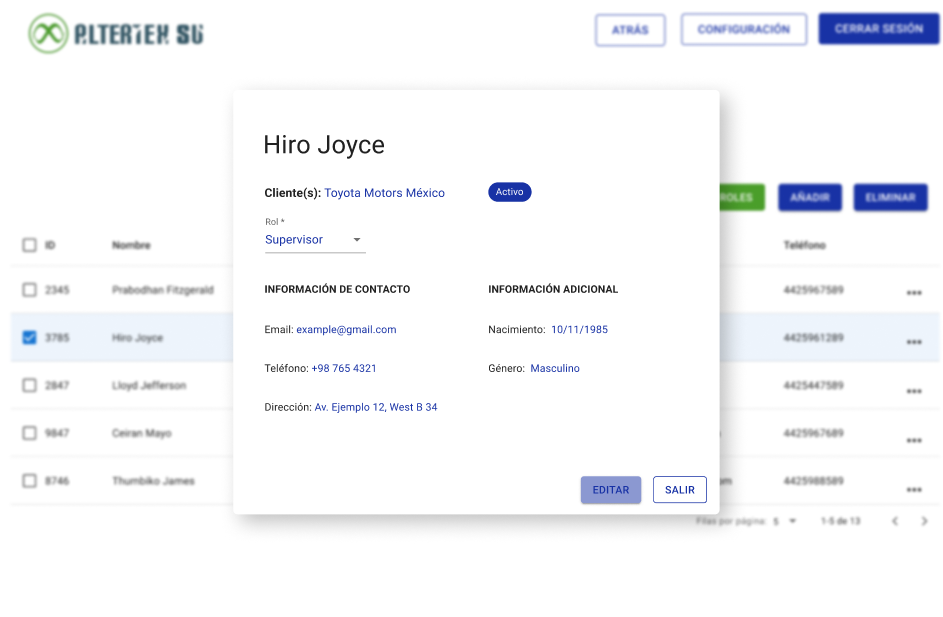This screenshot has width=943, height=617.
Task: Check the box for ID 2345
Action: (x=29, y=290)
